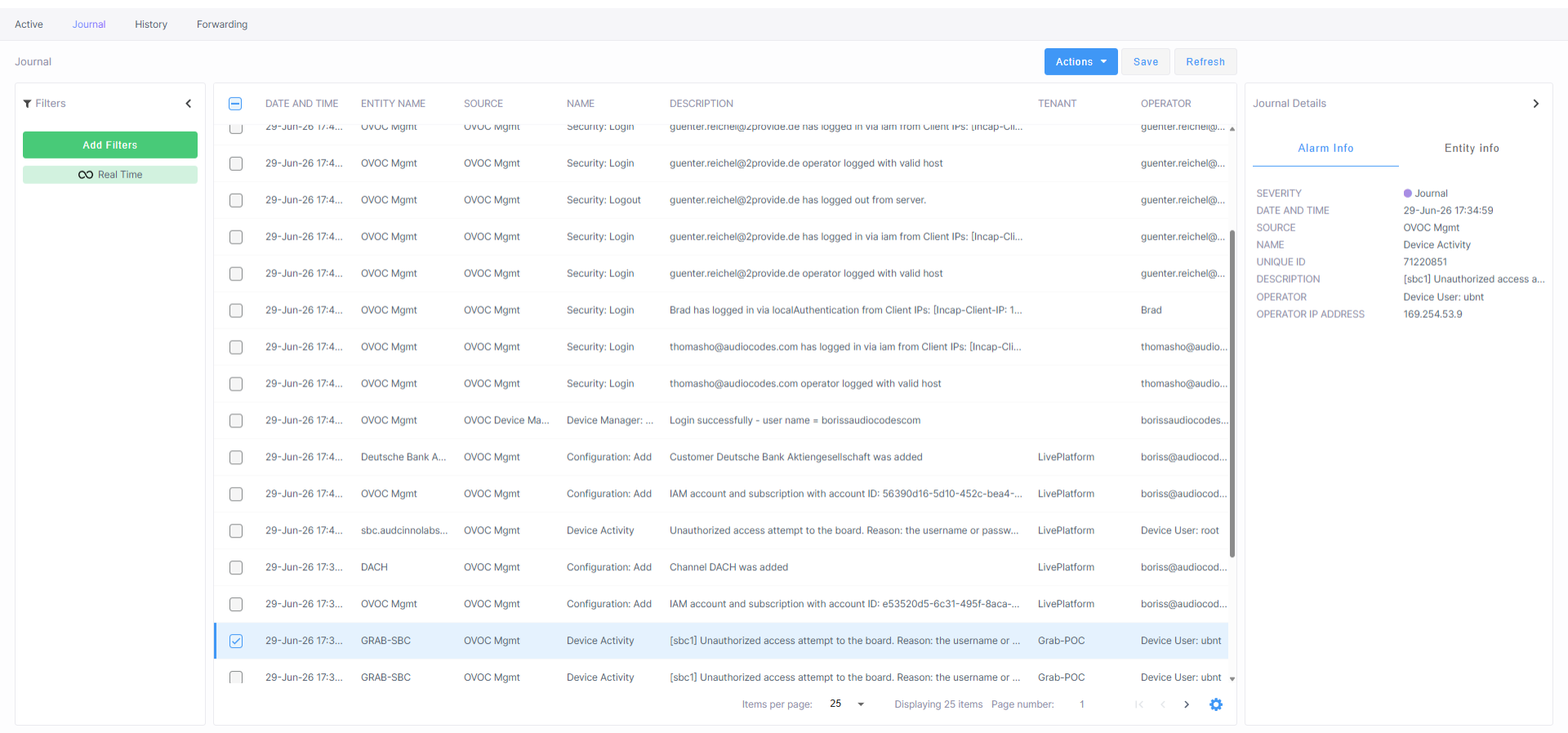Open the Entity info tab
The height and width of the screenshot is (733, 1568).
click(x=1472, y=148)
